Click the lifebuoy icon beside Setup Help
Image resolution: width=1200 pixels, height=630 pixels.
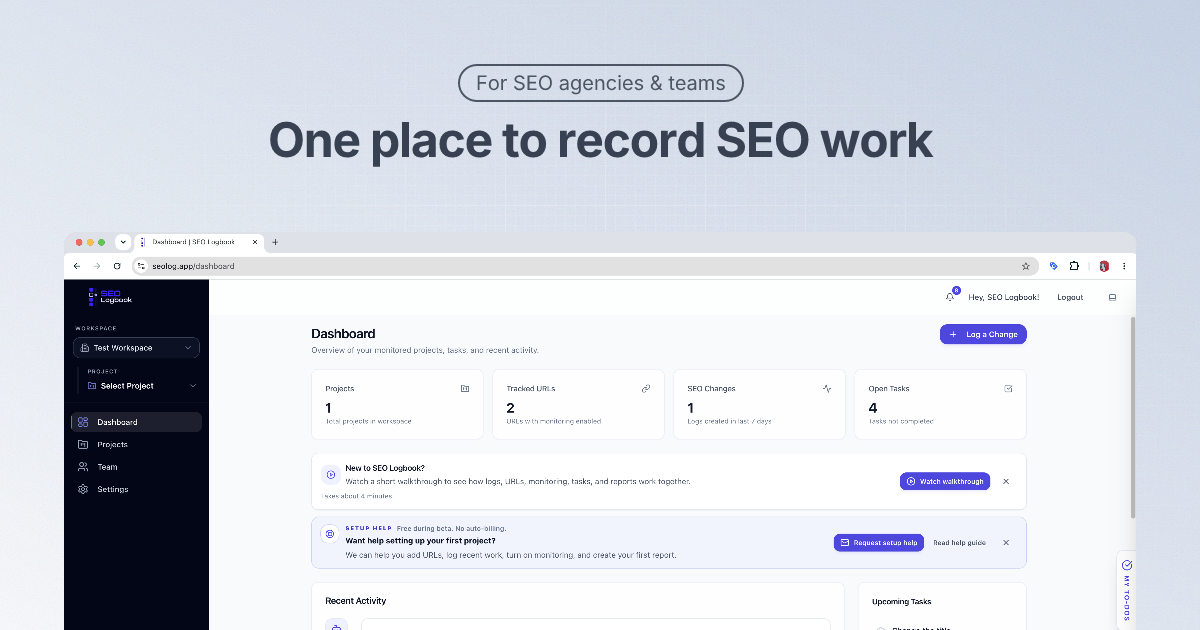tap(330, 534)
